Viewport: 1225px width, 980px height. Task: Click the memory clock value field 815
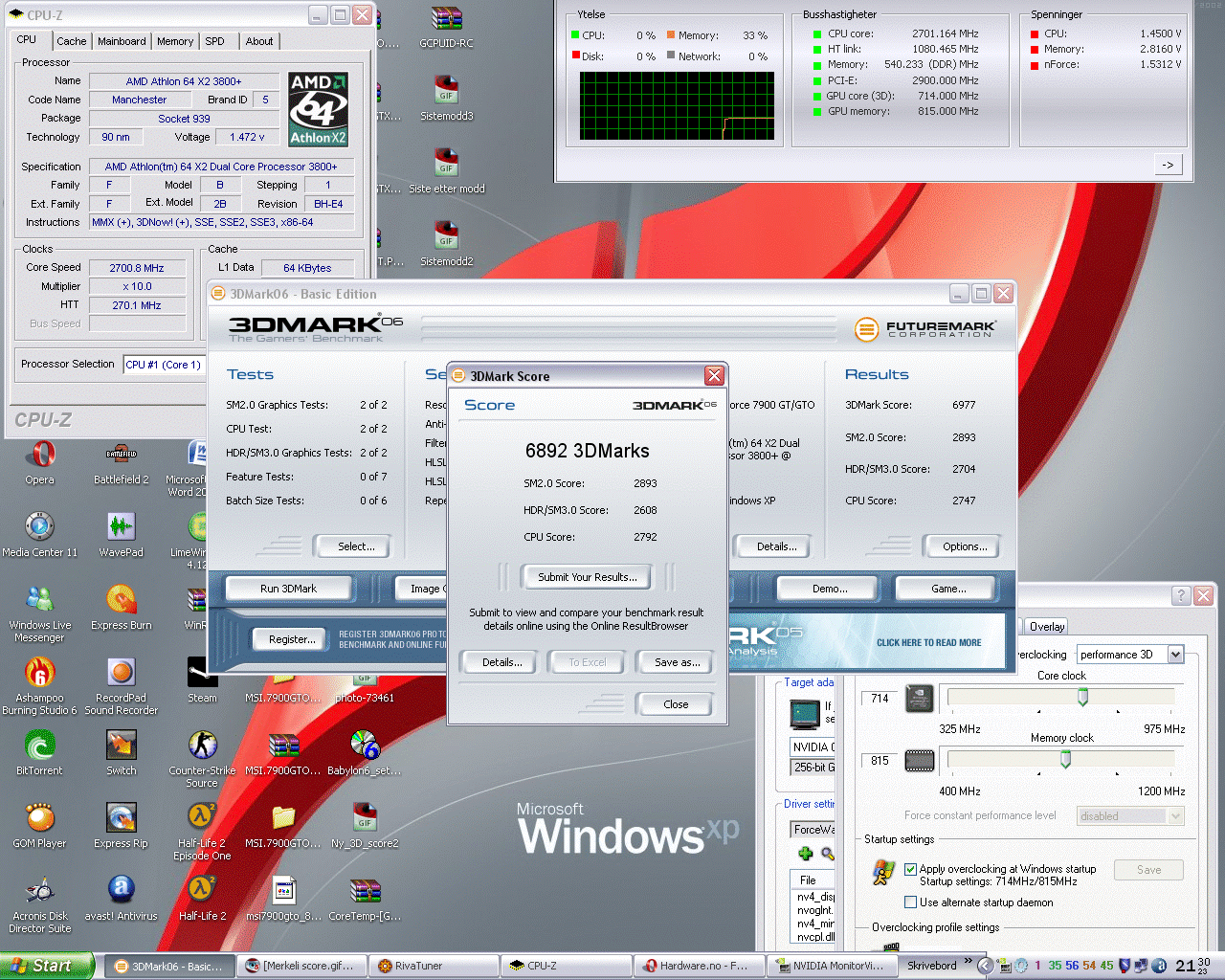[x=880, y=761]
